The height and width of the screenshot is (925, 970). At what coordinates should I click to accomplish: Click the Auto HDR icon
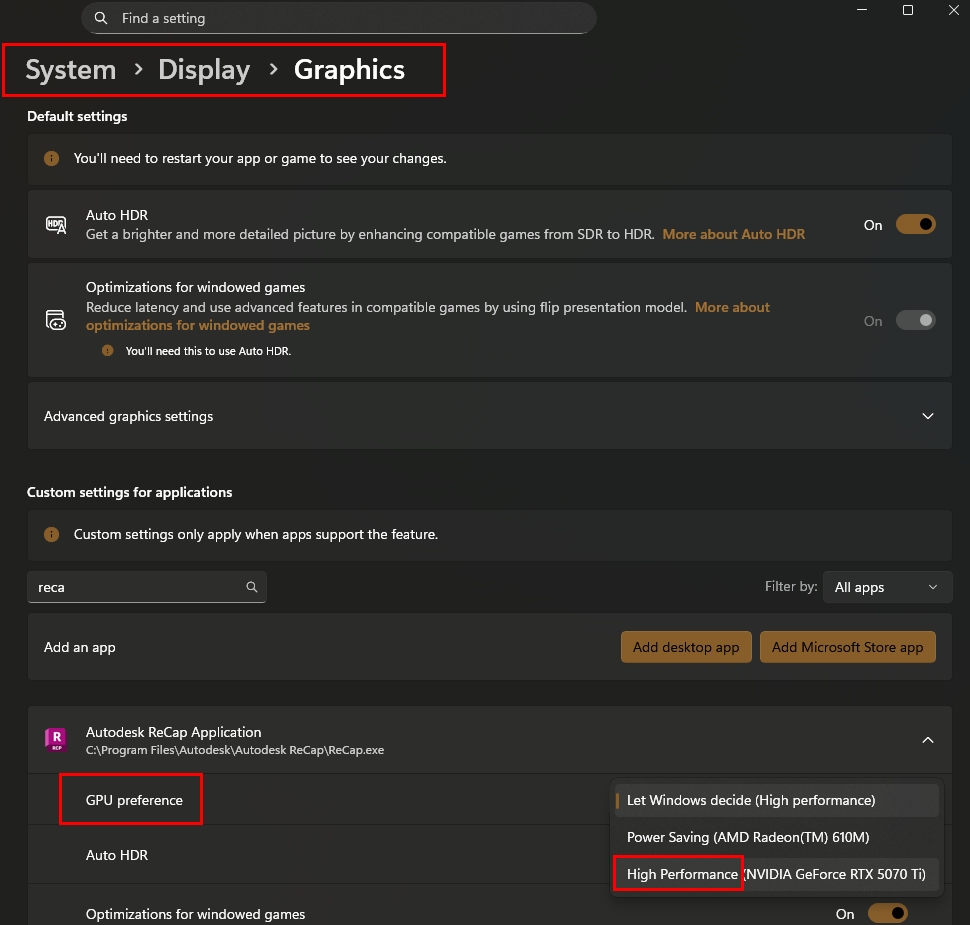pyautogui.click(x=56, y=225)
